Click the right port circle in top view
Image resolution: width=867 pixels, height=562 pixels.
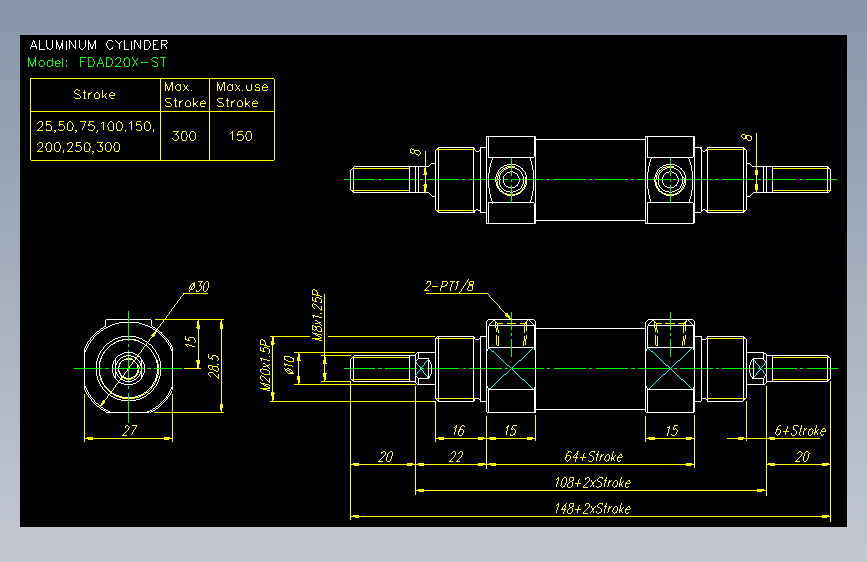[x=670, y=180]
